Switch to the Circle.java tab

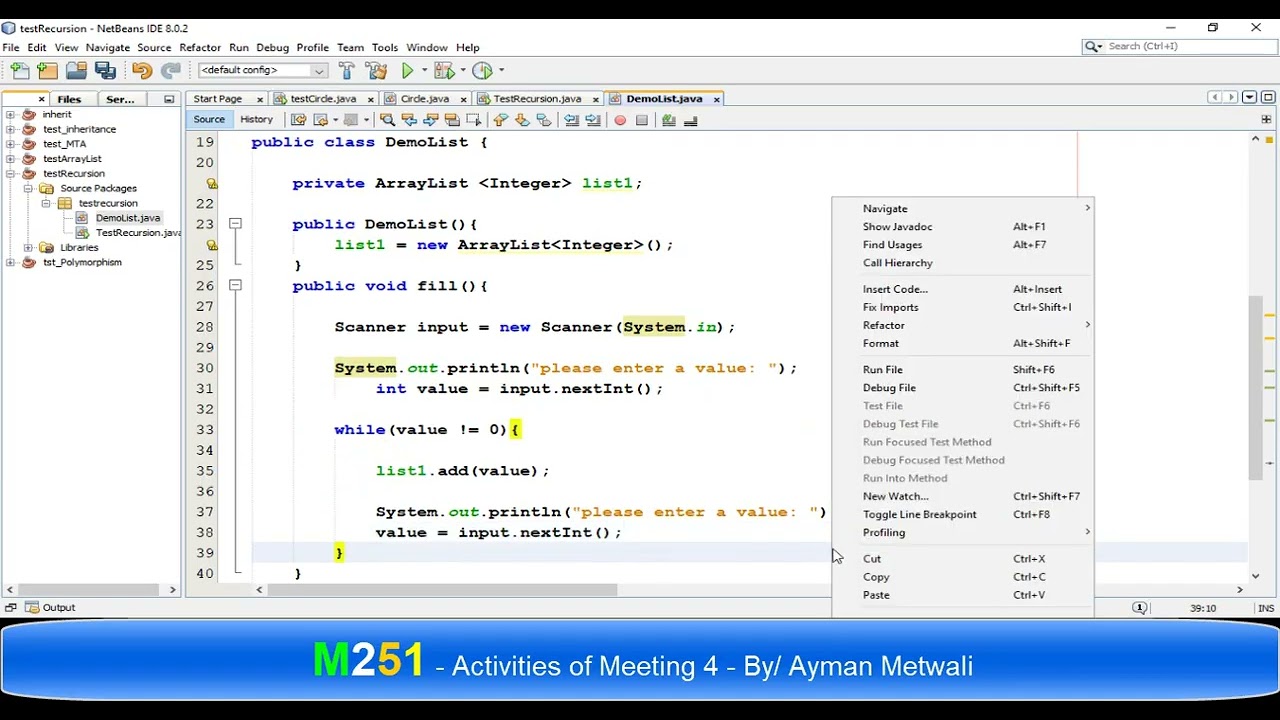tap(424, 99)
